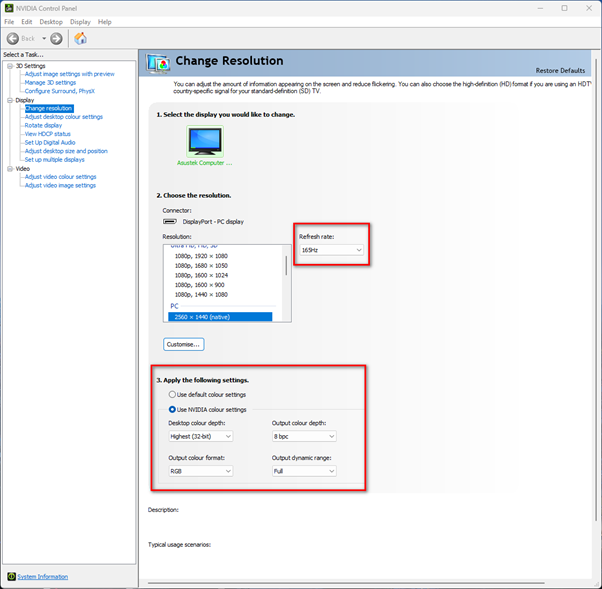Click the Home icon in the toolbar
The height and width of the screenshot is (589, 602).
(x=80, y=39)
